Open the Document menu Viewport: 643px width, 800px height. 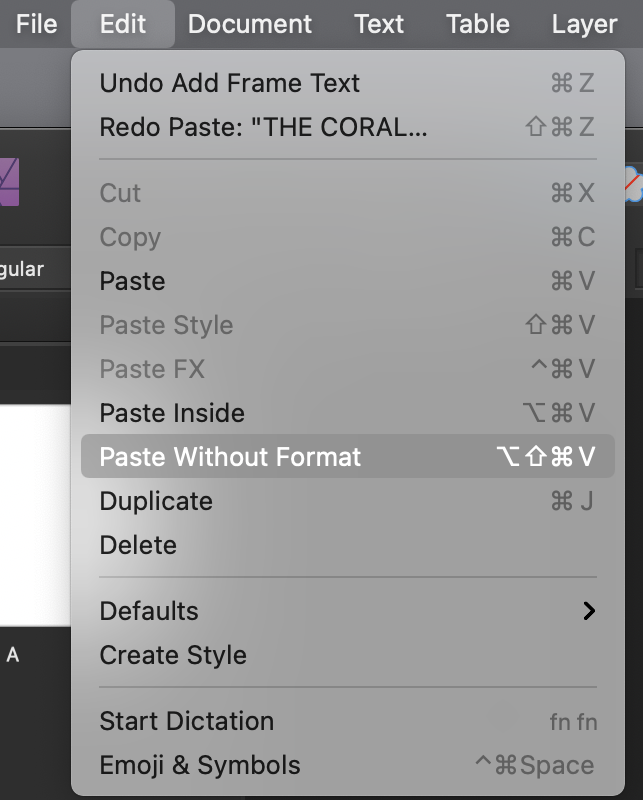249,24
